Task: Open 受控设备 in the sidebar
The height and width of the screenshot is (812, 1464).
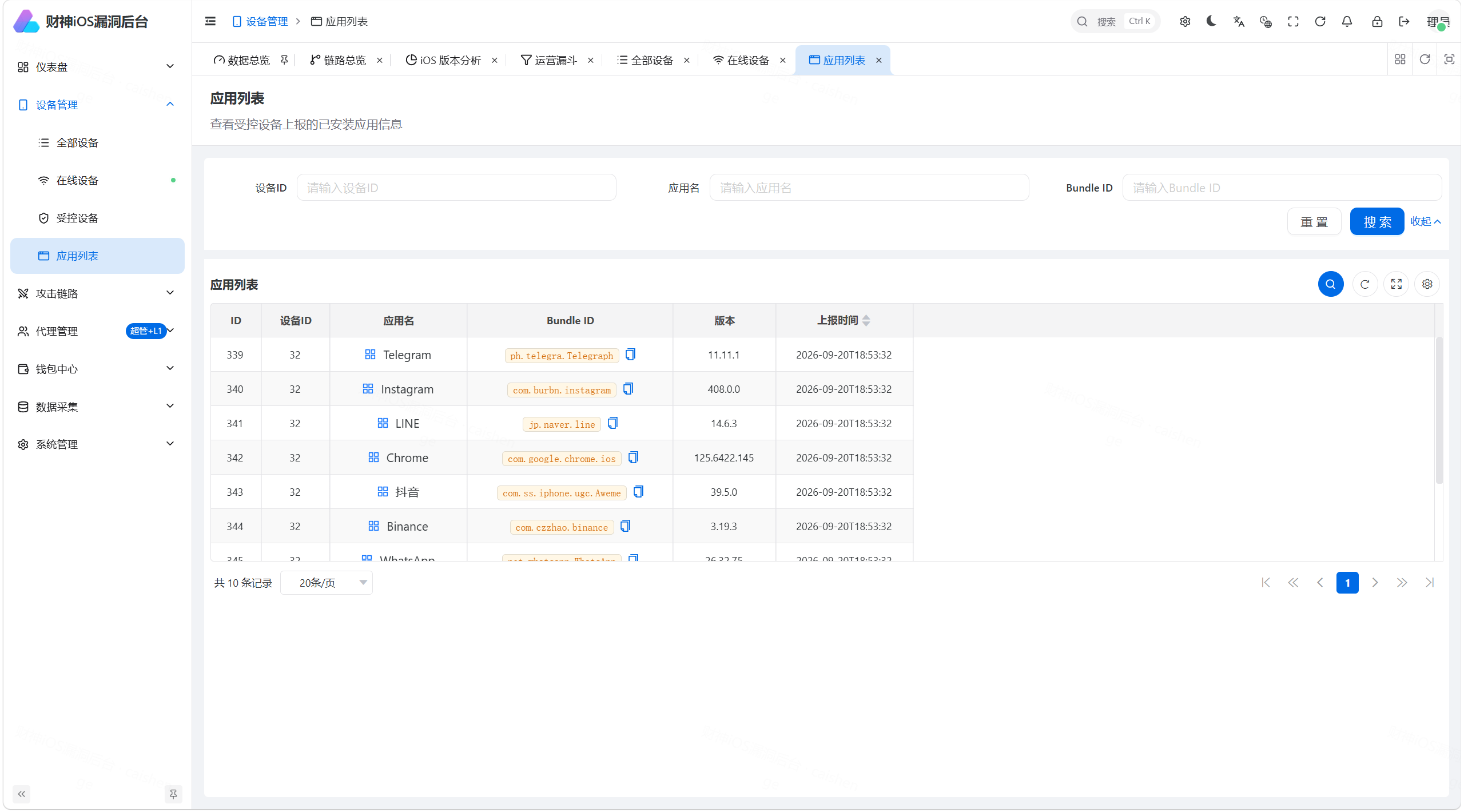Action: 97,218
